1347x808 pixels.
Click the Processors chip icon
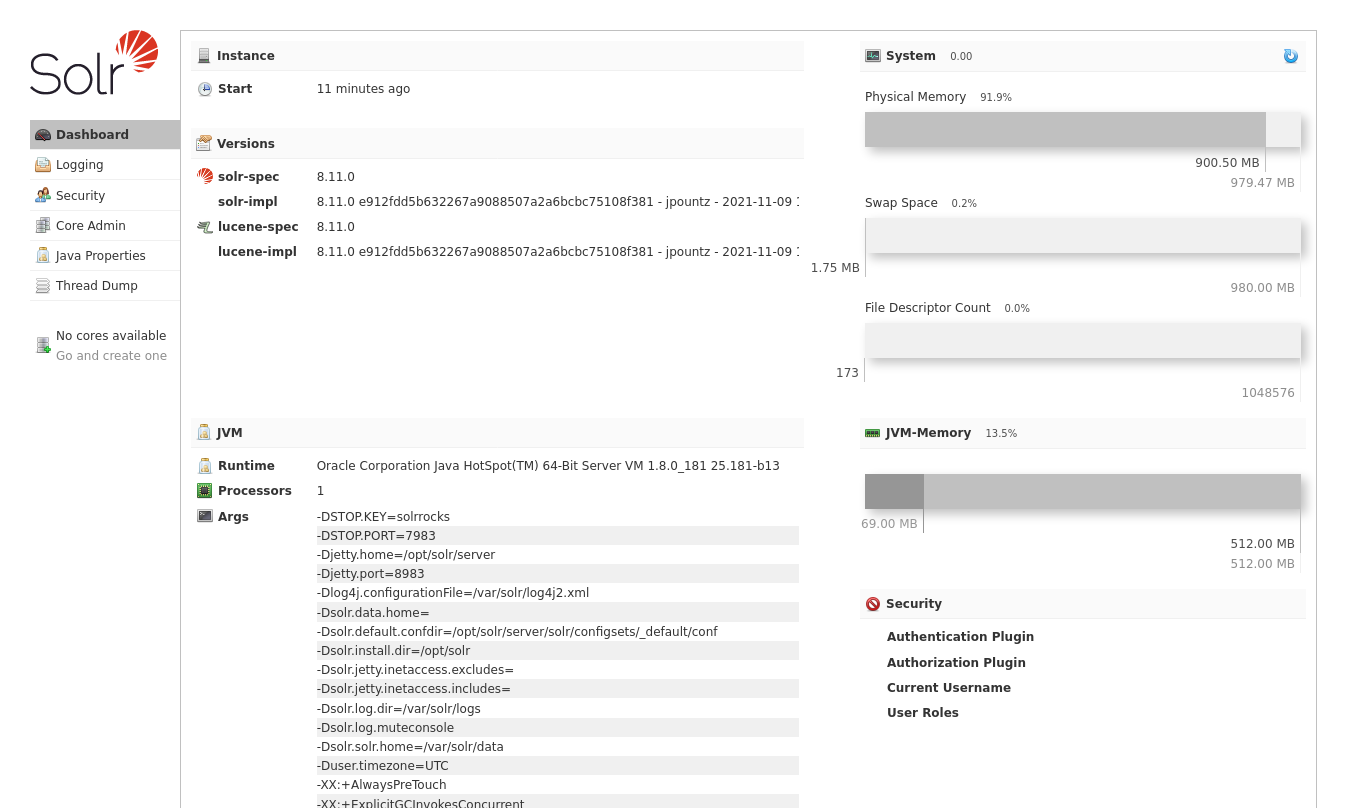point(205,491)
